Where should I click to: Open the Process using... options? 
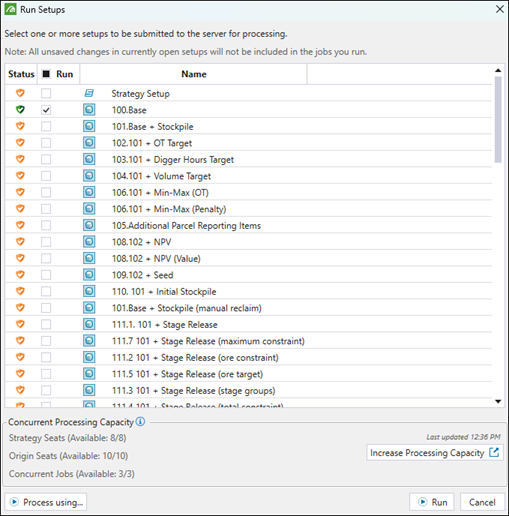point(46,502)
